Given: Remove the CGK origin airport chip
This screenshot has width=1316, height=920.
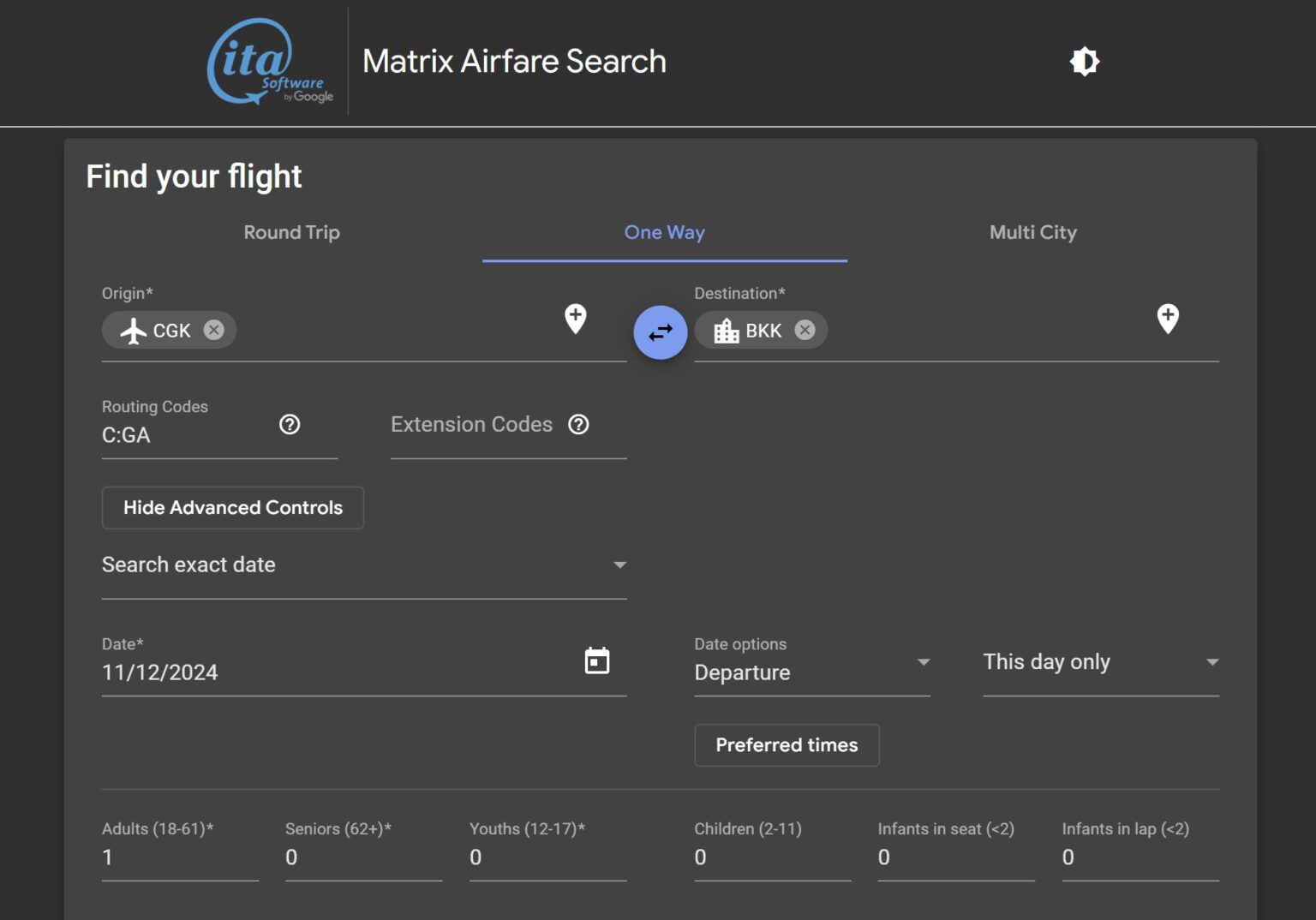Looking at the screenshot, I should click(214, 330).
